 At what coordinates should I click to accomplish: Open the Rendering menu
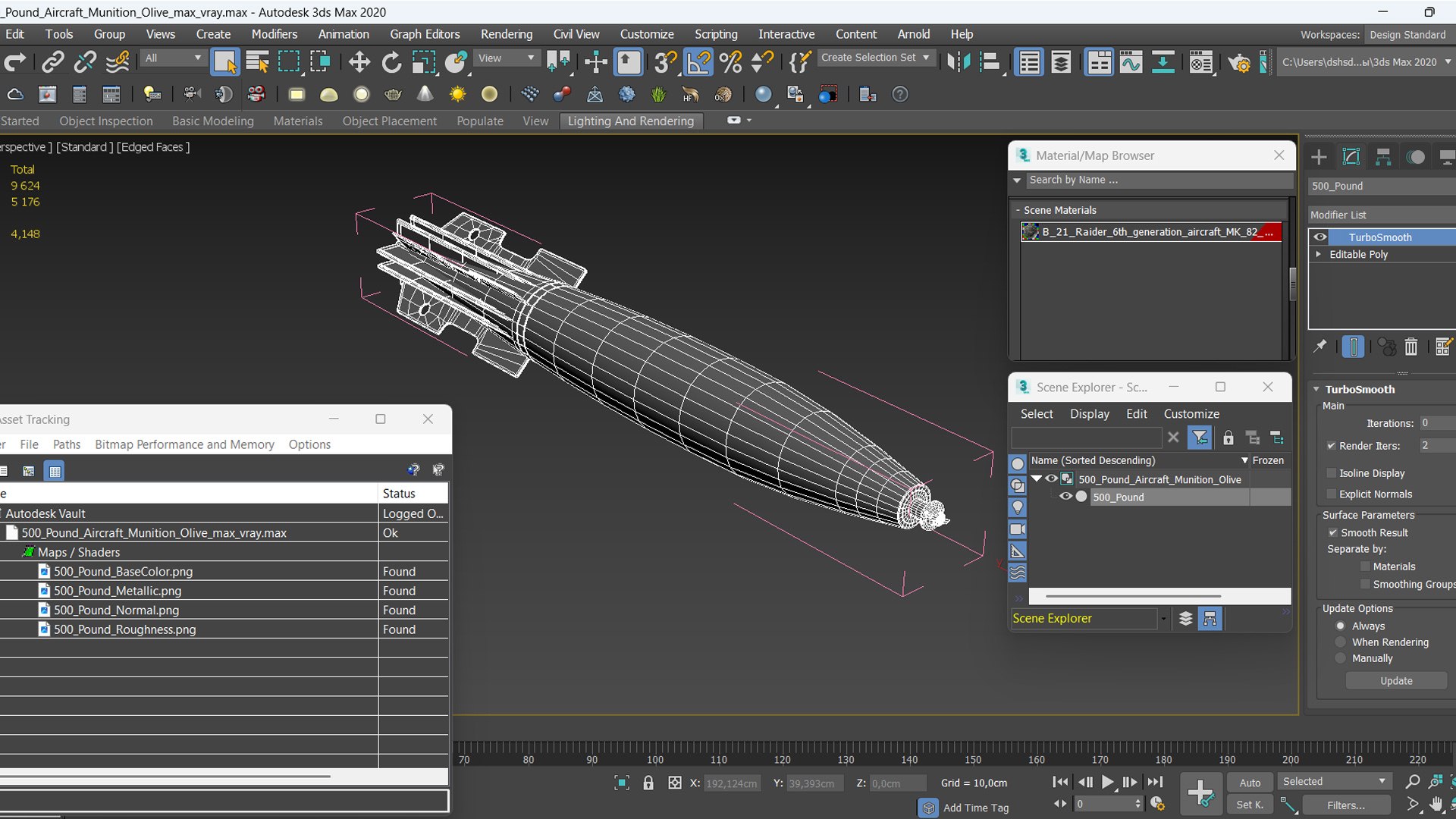click(506, 34)
